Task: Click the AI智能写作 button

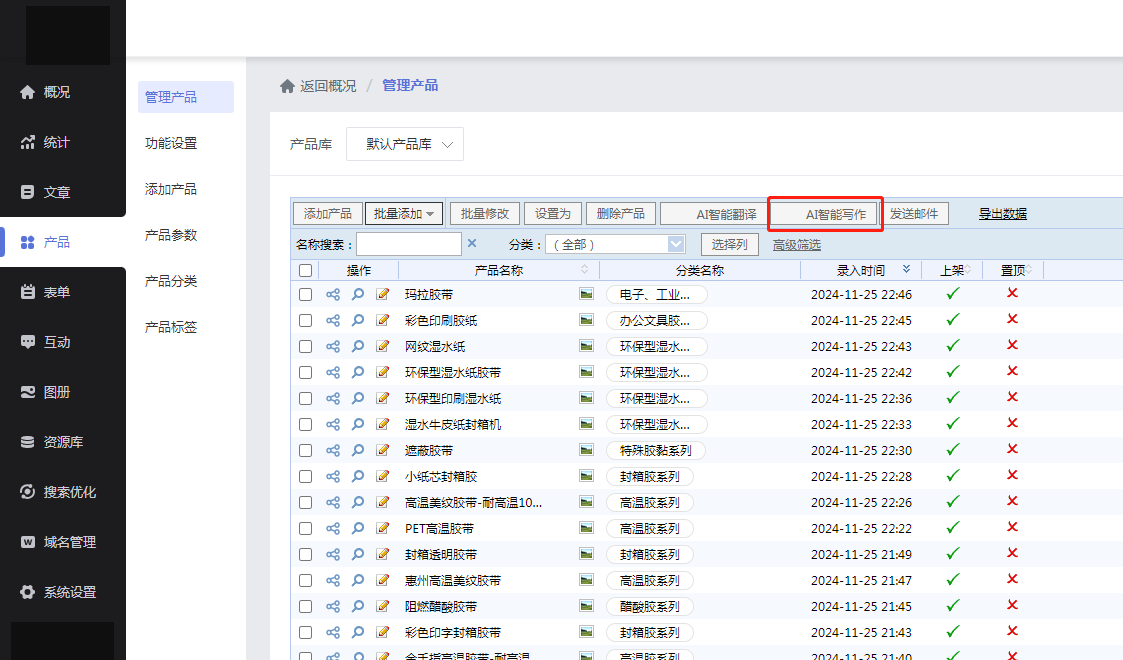Action: click(825, 214)
